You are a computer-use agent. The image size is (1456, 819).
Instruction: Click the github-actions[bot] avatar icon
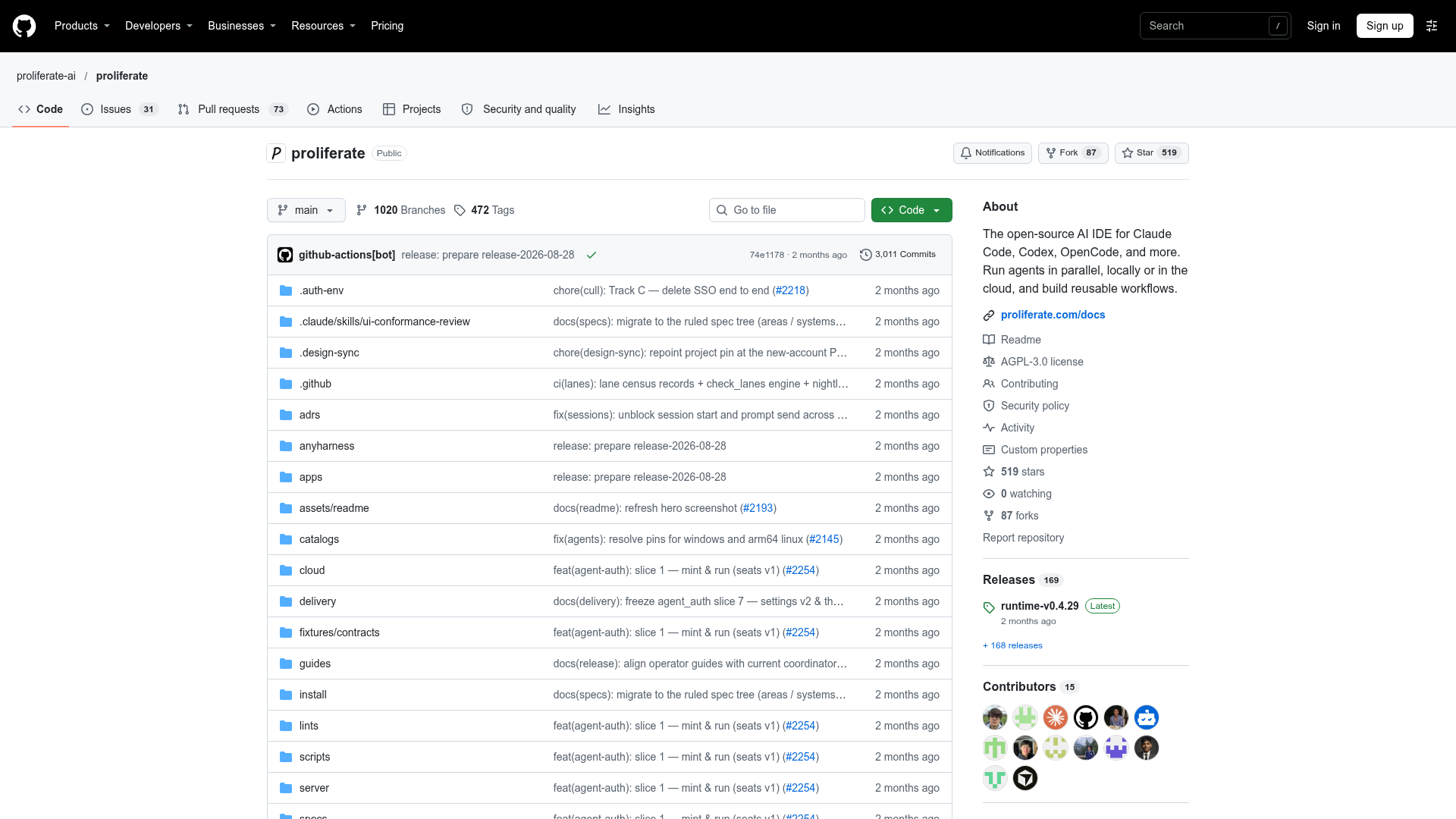tap(285, 255)
